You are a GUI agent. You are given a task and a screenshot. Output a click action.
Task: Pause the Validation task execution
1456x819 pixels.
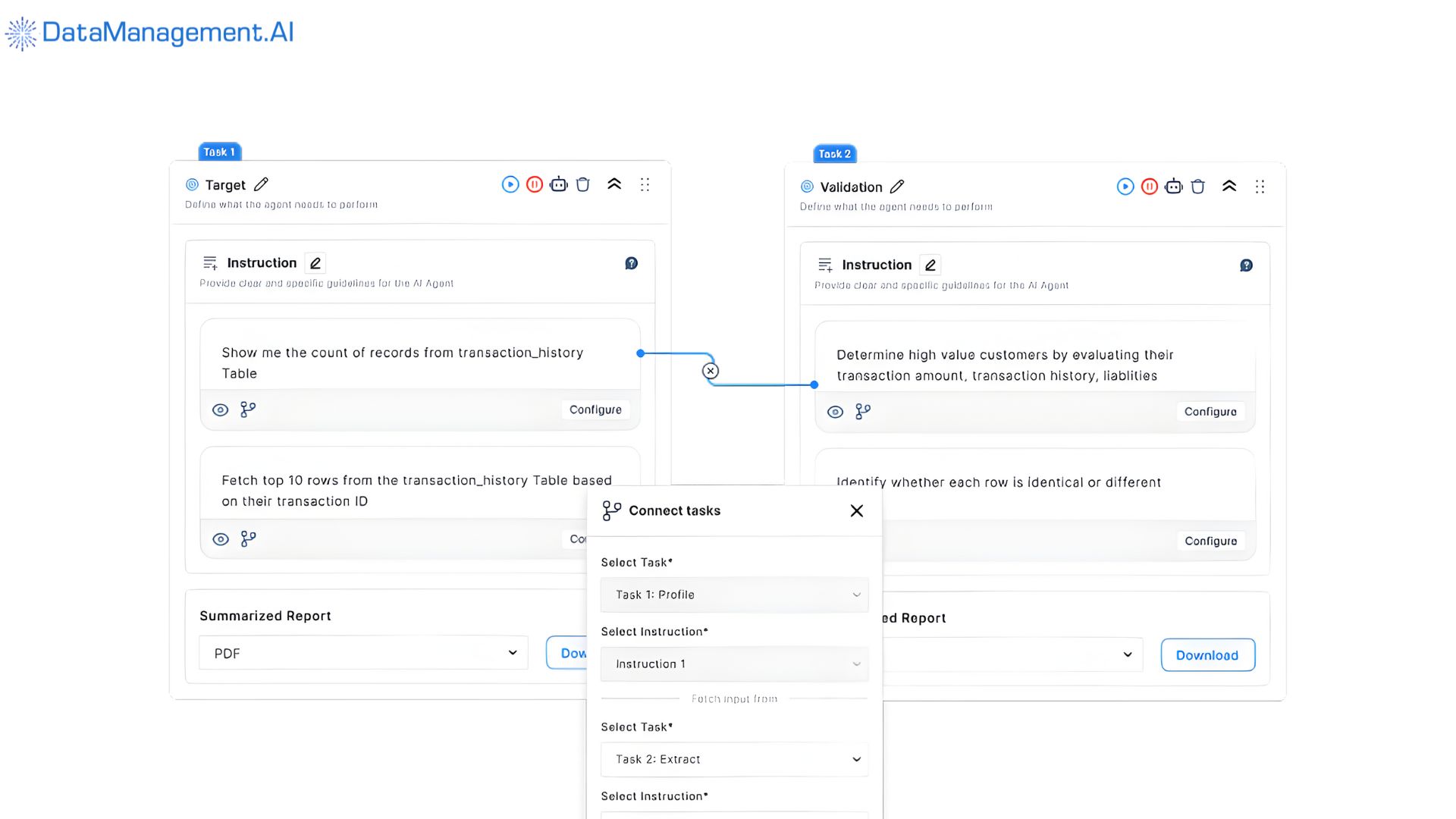pos(1149,187)
